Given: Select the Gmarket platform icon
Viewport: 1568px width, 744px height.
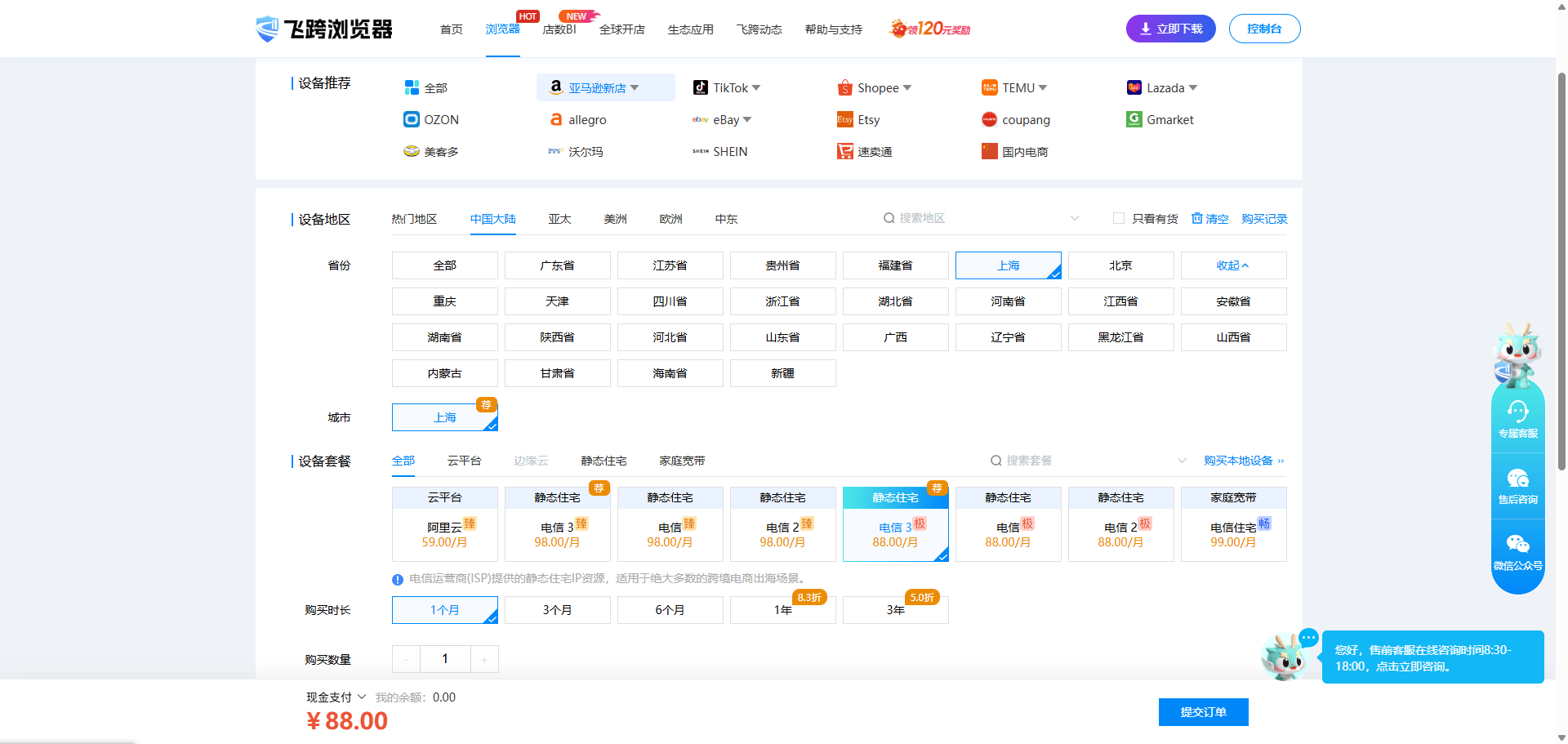Looking at the screenshot, I should point(1134,119).
